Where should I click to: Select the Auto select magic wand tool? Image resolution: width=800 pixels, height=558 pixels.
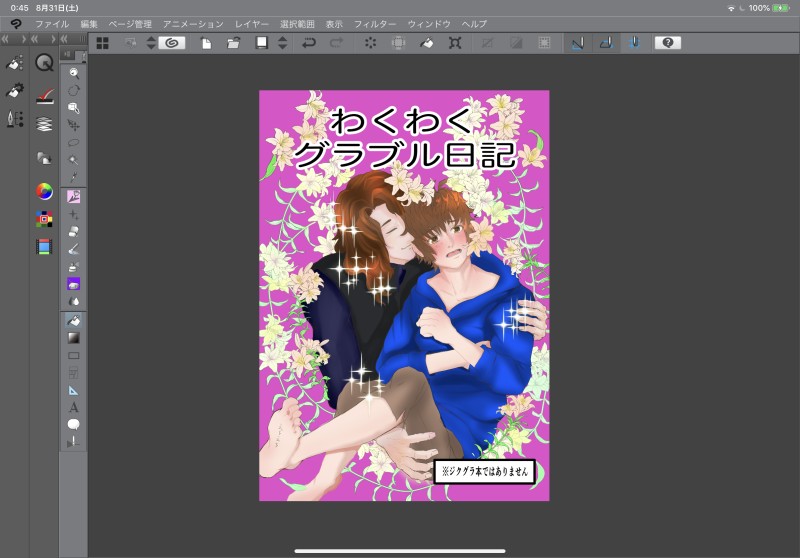(x=74, y=160)
